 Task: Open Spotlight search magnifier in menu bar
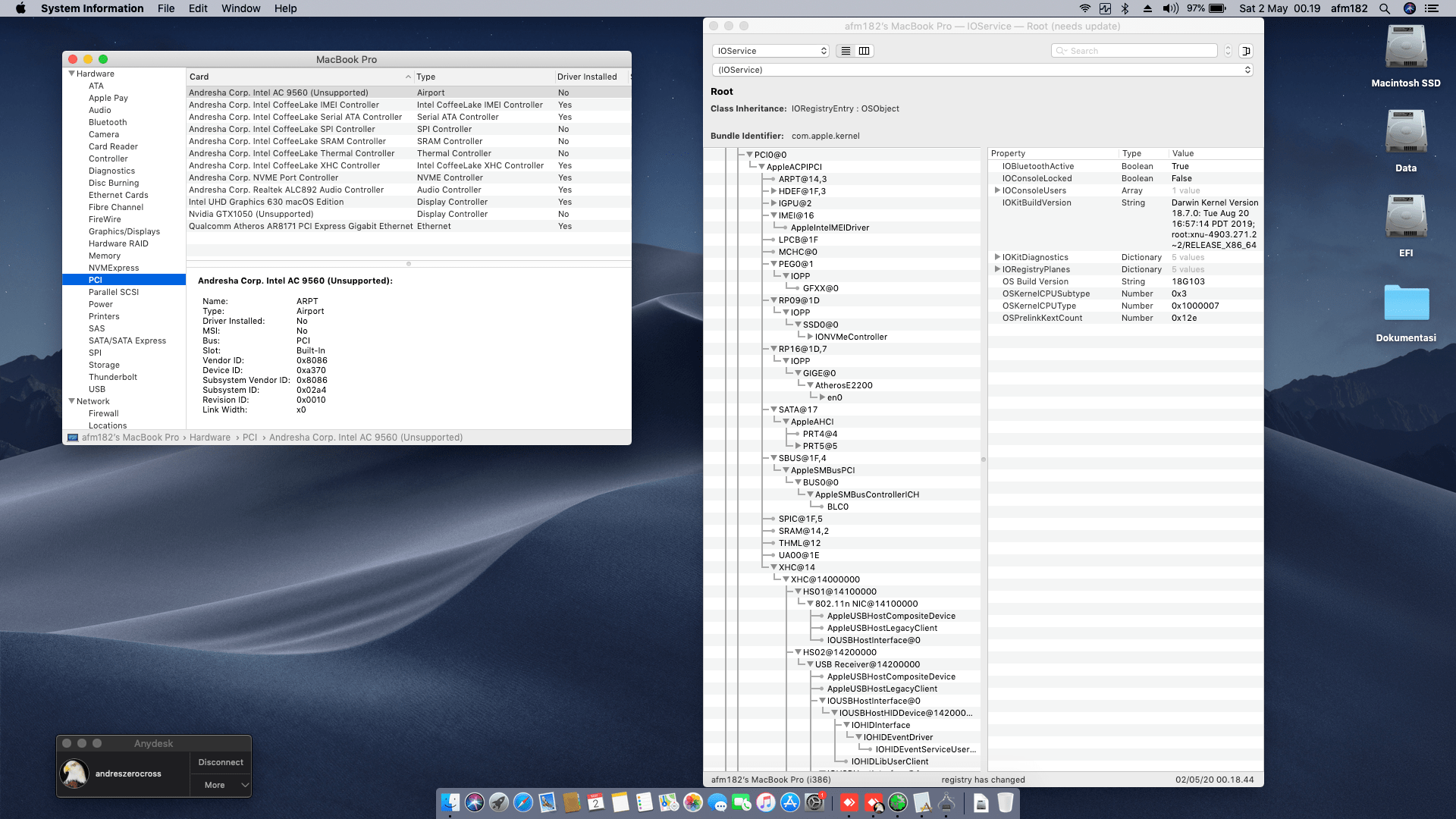(x=1385, y=8)
